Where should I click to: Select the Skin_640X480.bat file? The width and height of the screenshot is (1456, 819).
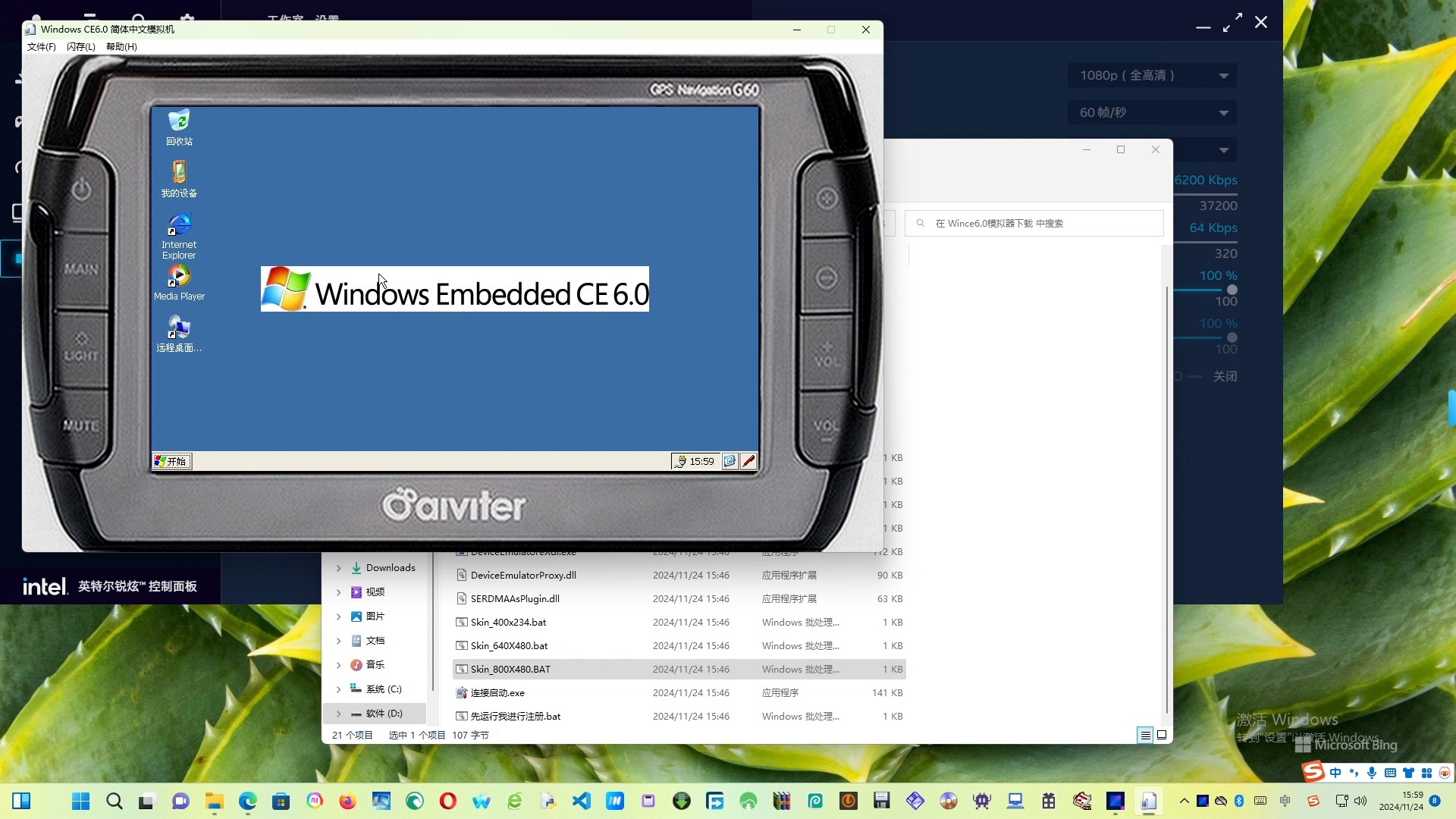(679, 645)
